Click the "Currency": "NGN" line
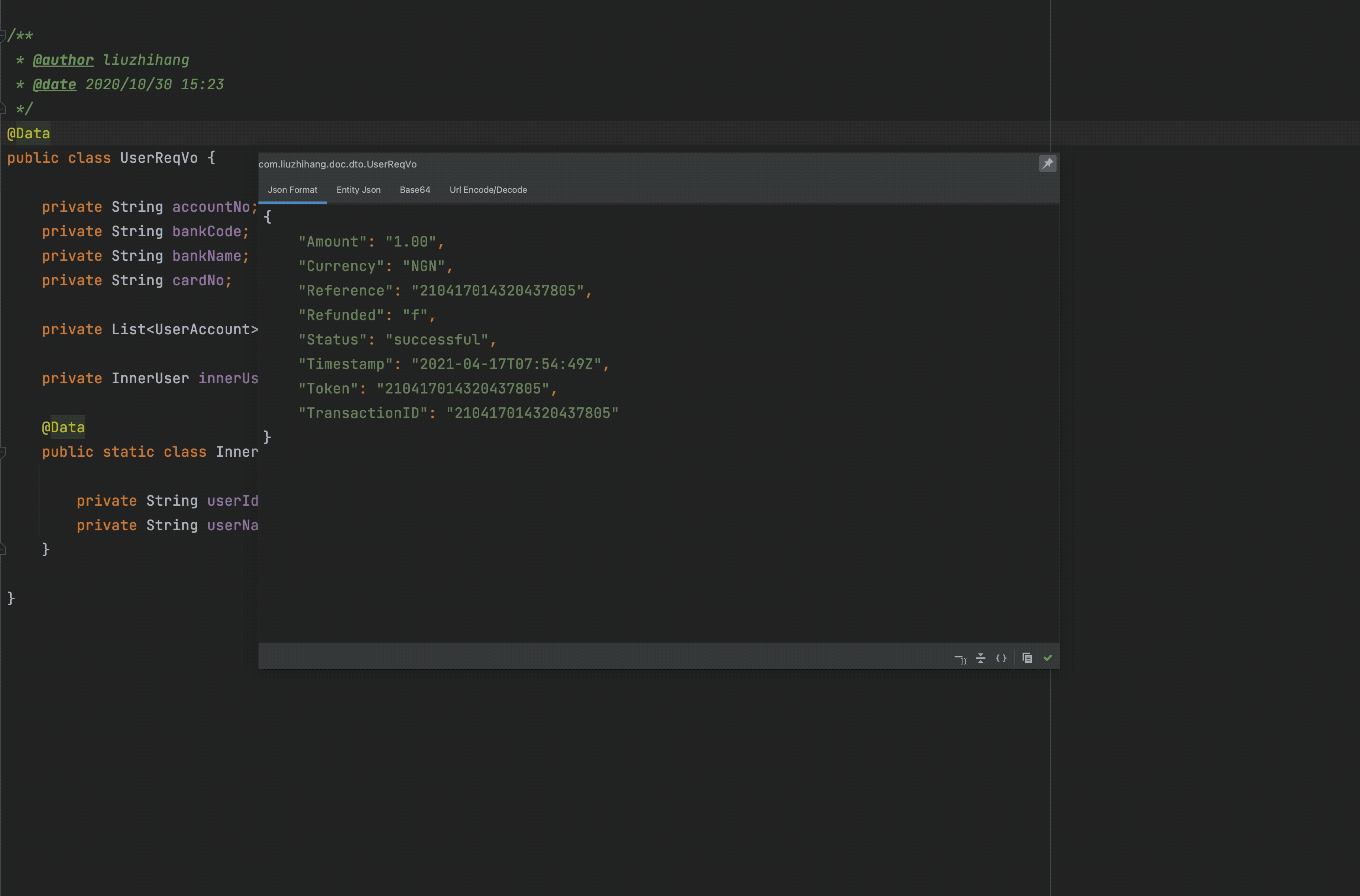The height and width of the screenshot is (896, 1360). (375, 266)
